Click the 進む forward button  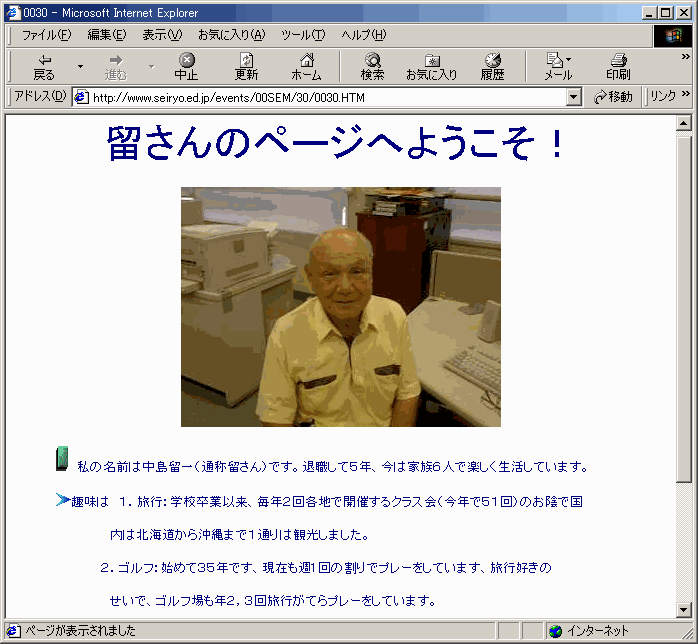coord(116,67)
